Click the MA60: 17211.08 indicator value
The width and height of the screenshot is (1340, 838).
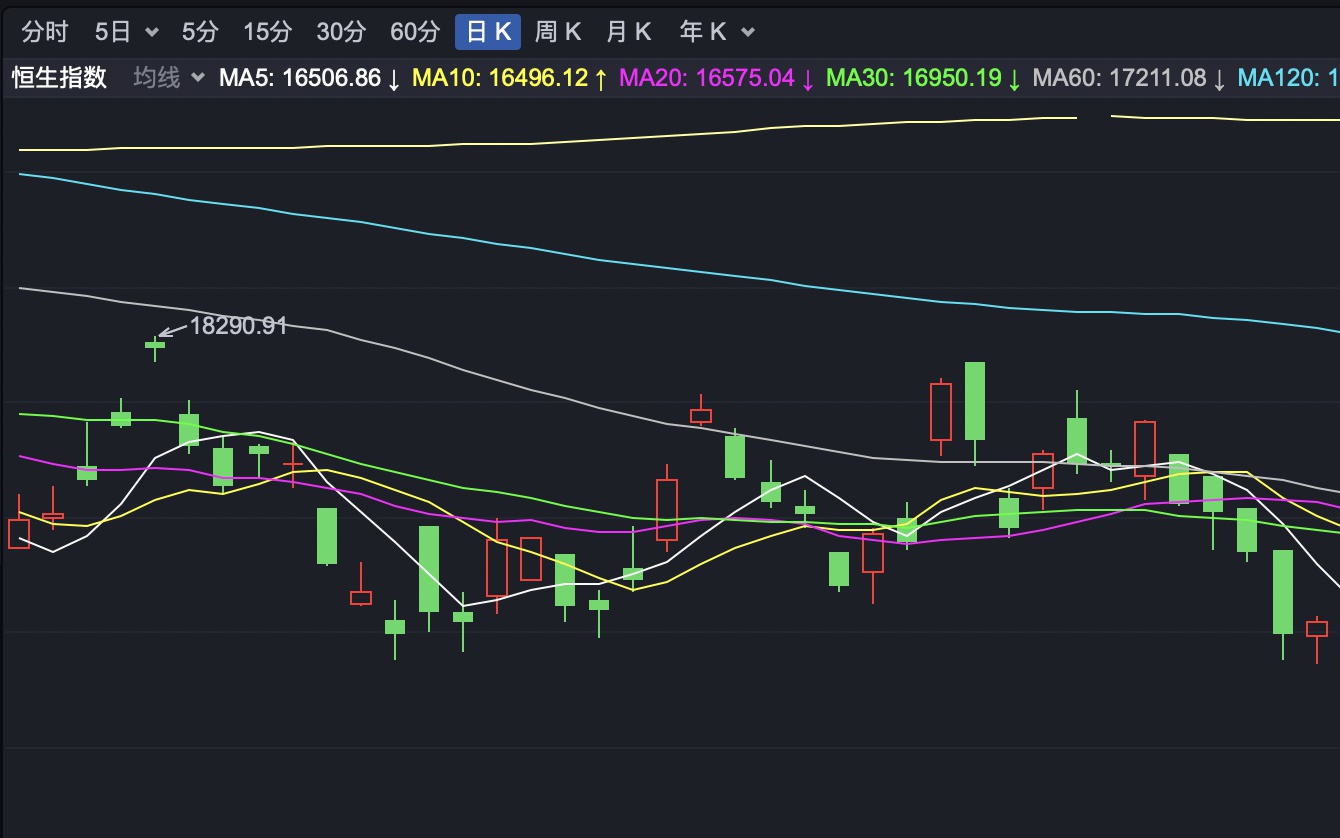[x=1129, y=78]
